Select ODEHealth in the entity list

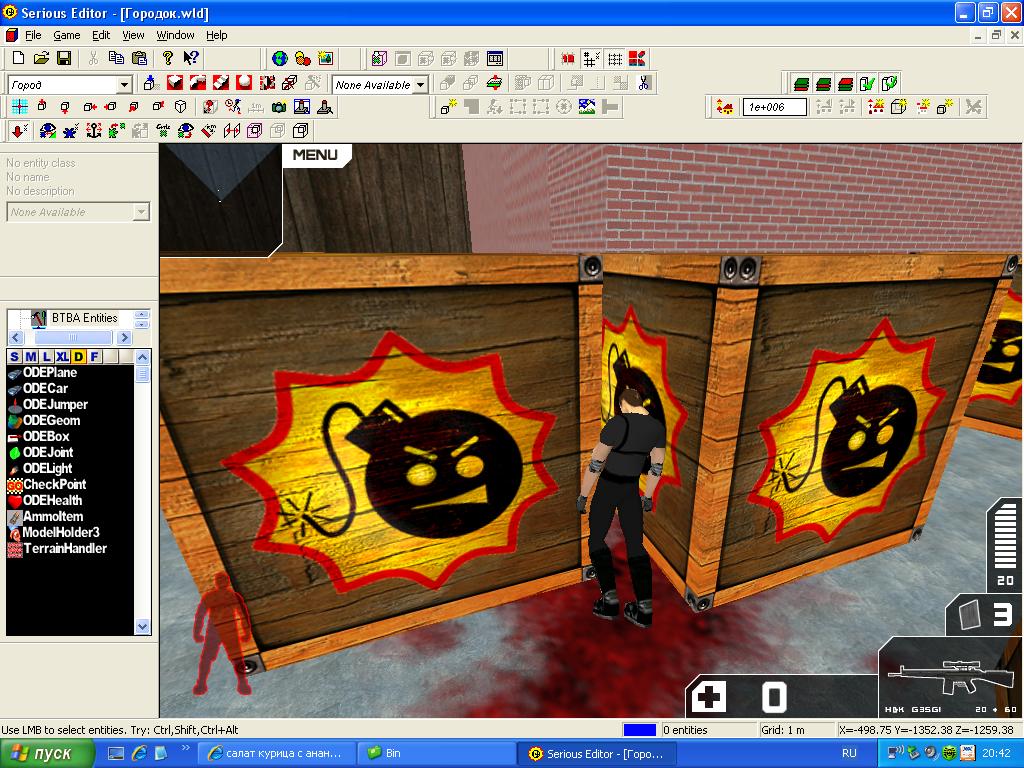tap(52, 500)
